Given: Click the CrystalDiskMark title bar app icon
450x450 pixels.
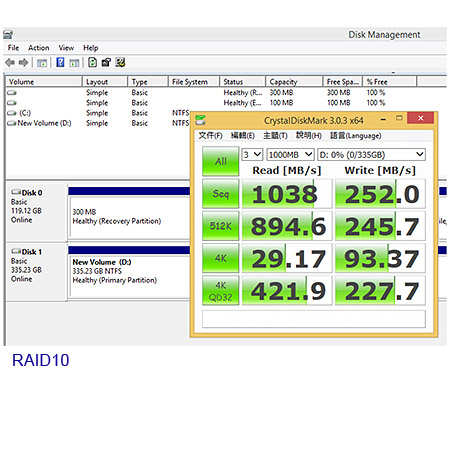Looking at the screenshot, I should point(200,120).
